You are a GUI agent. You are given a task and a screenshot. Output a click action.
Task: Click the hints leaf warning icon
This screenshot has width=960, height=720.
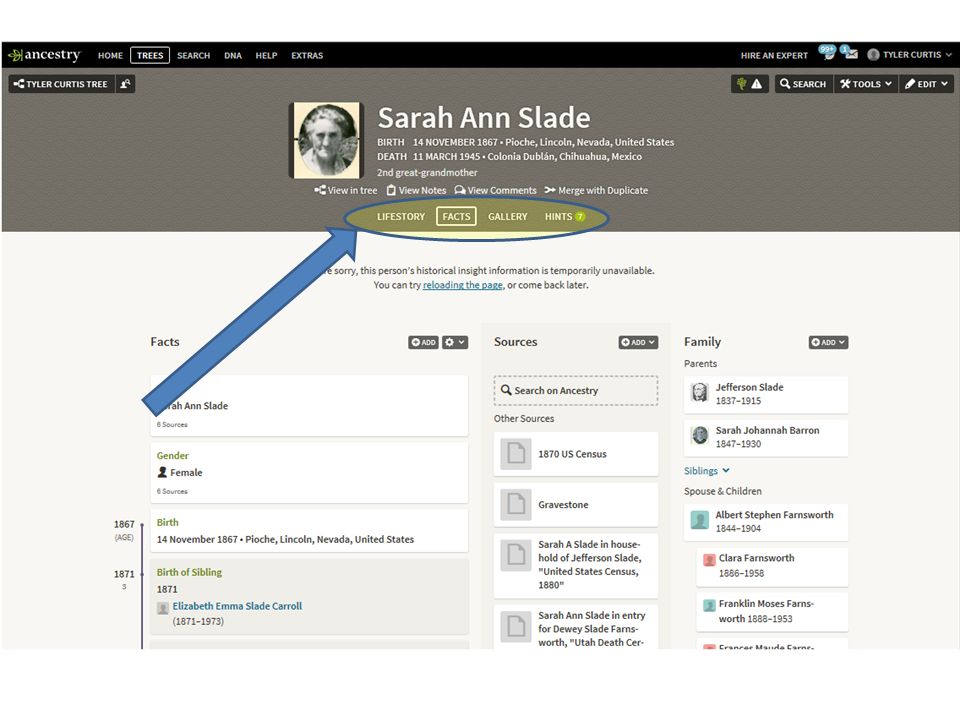[x=749, y=84]
